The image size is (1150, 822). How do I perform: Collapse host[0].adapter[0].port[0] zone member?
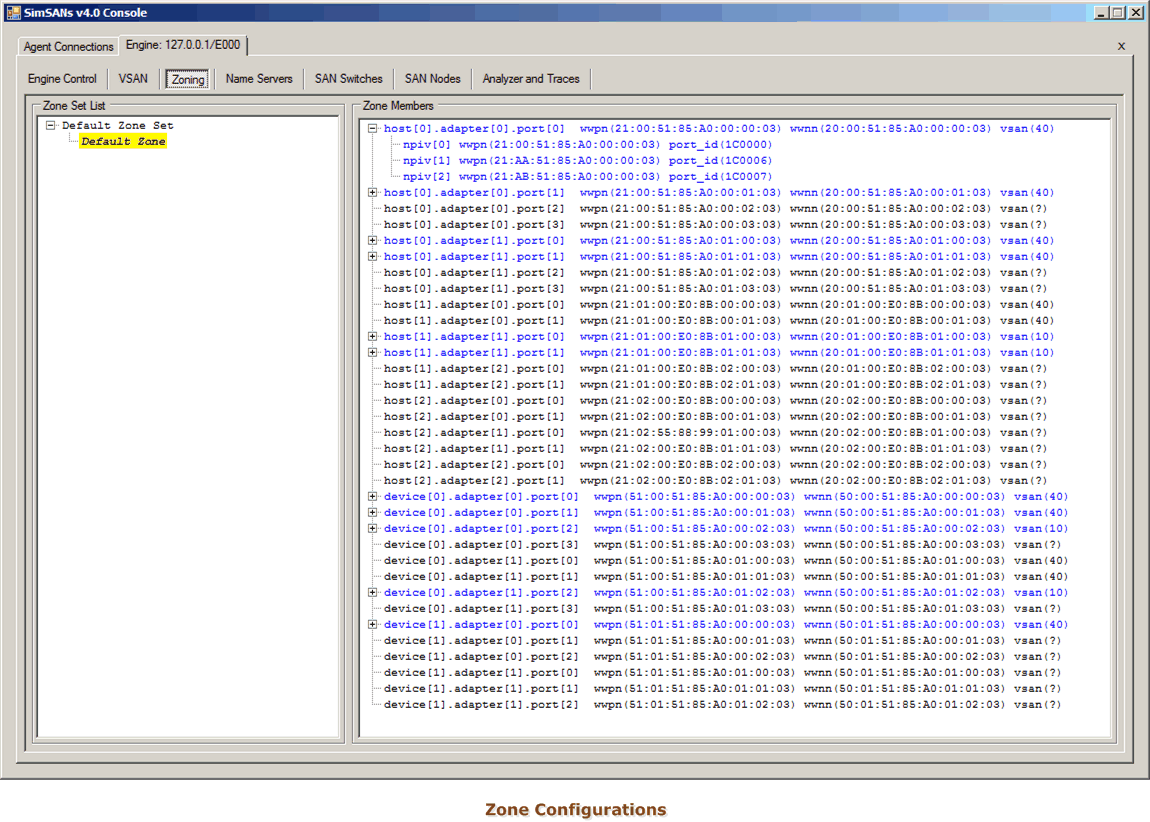(x=373, y=129)
